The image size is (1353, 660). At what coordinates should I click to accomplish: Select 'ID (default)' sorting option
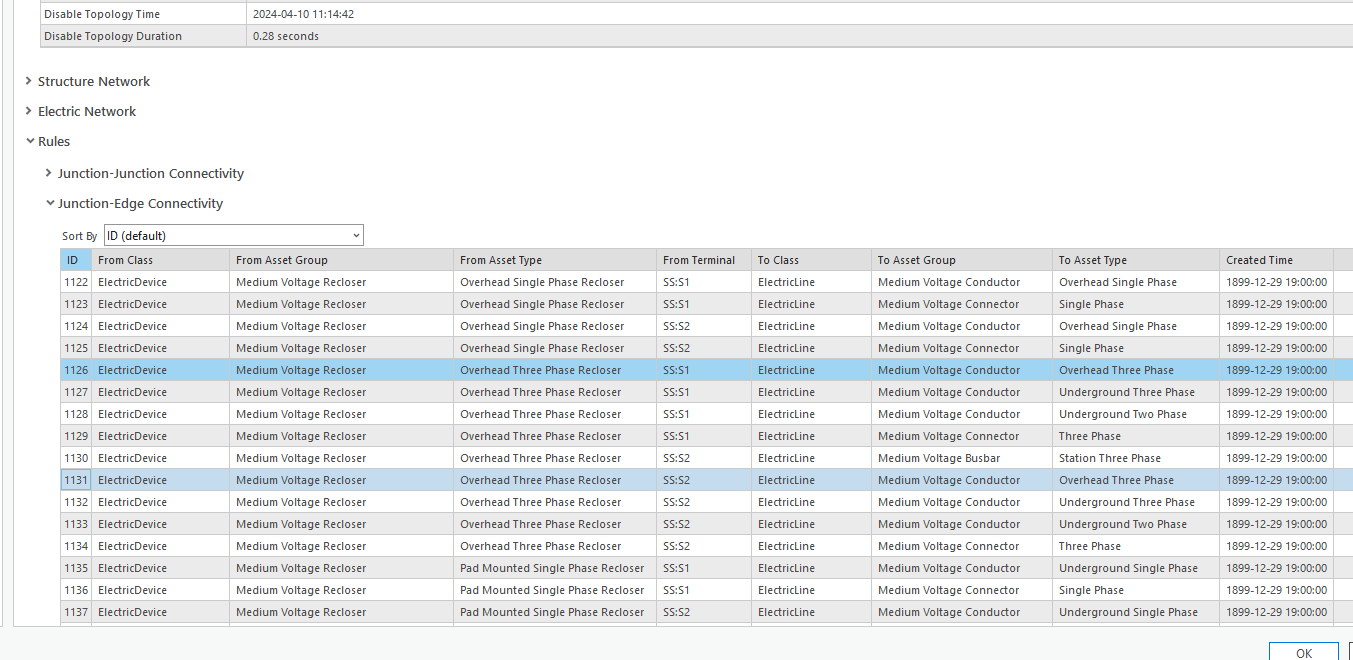[x=200, y=234]
